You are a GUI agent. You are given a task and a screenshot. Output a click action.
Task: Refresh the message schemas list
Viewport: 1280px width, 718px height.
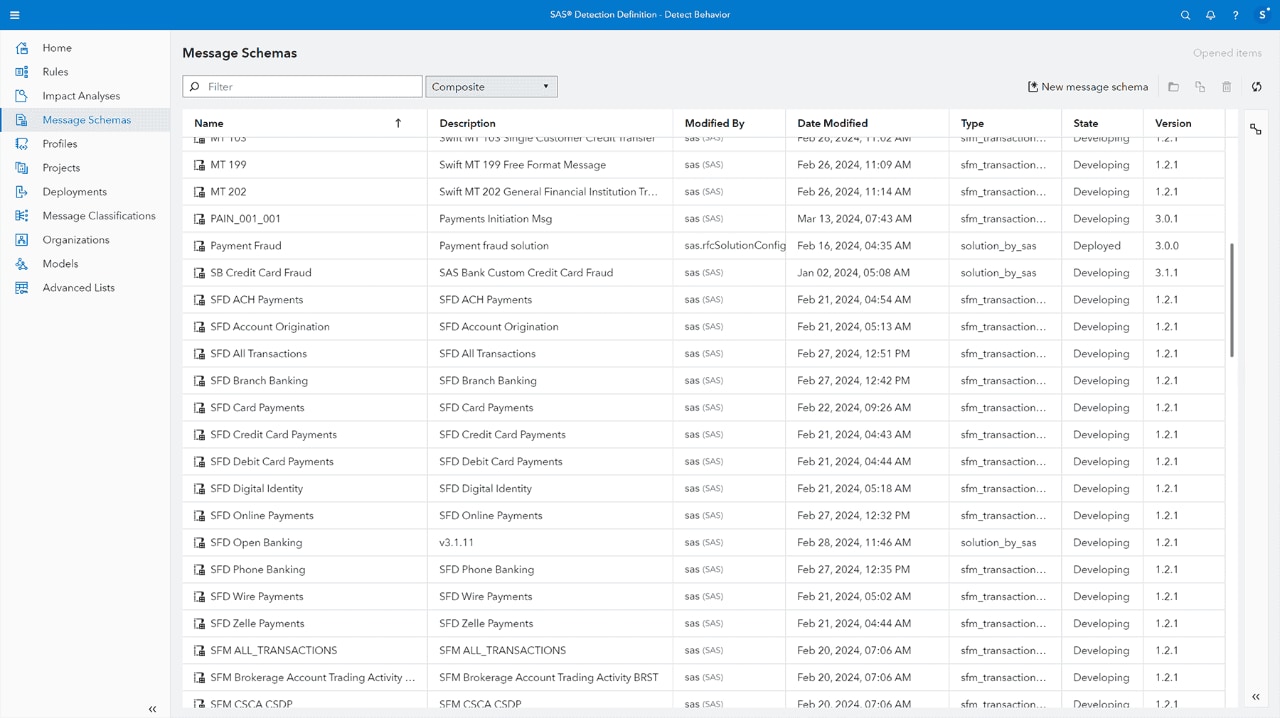(1257, 87)
